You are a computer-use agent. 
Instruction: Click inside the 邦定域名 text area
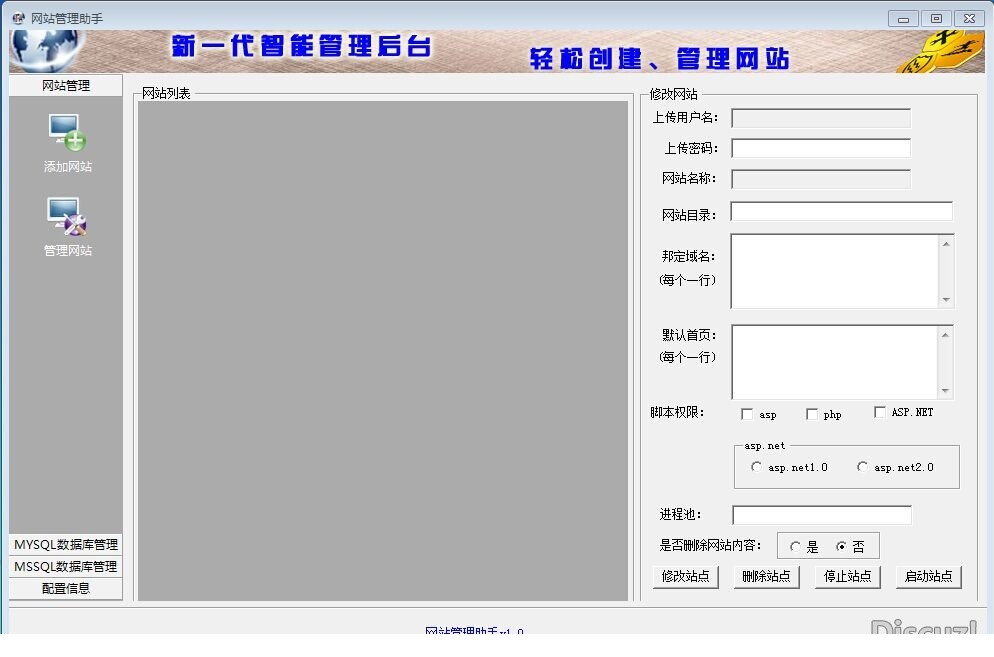click(835, 271)
